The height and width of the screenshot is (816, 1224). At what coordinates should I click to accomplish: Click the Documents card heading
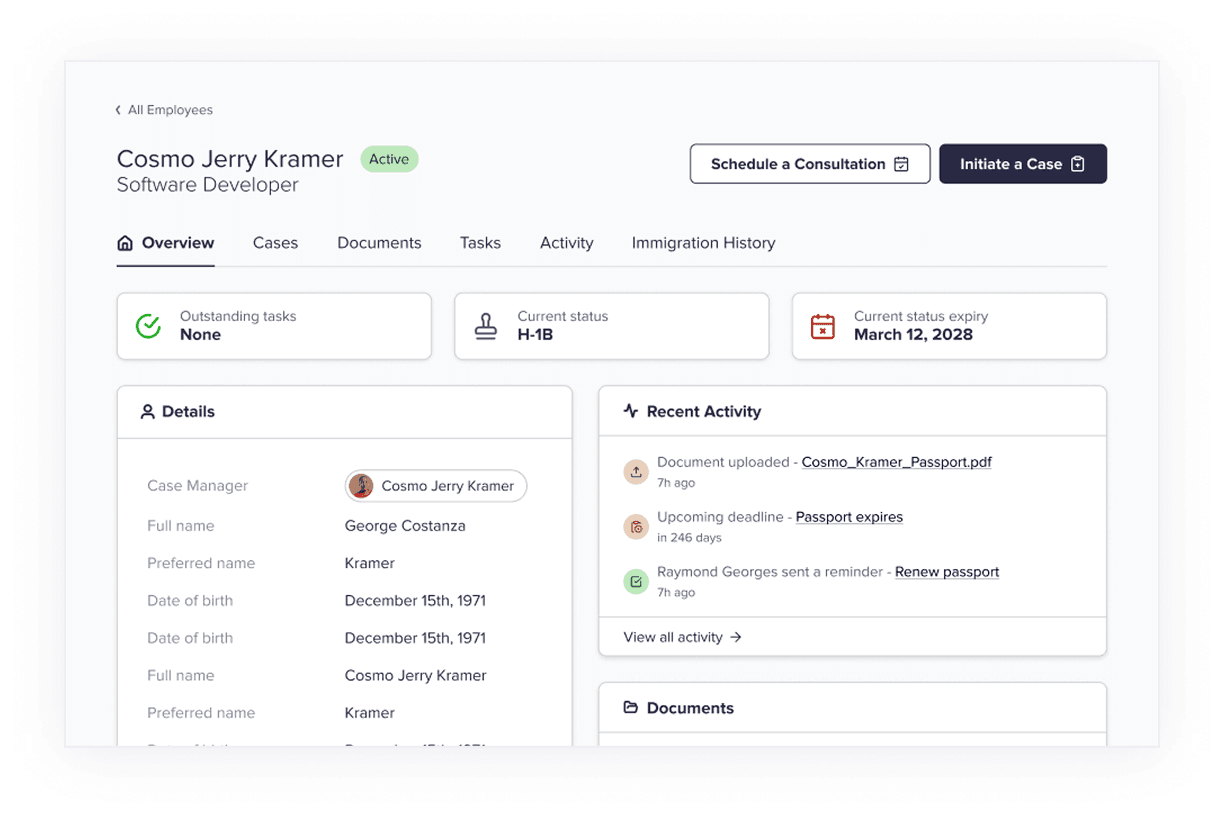(690, 708)
